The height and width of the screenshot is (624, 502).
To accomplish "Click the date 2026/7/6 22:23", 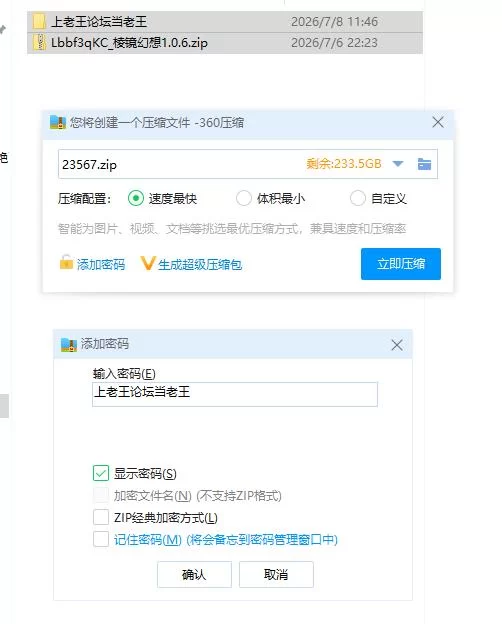I will click(x=334, y=43).
